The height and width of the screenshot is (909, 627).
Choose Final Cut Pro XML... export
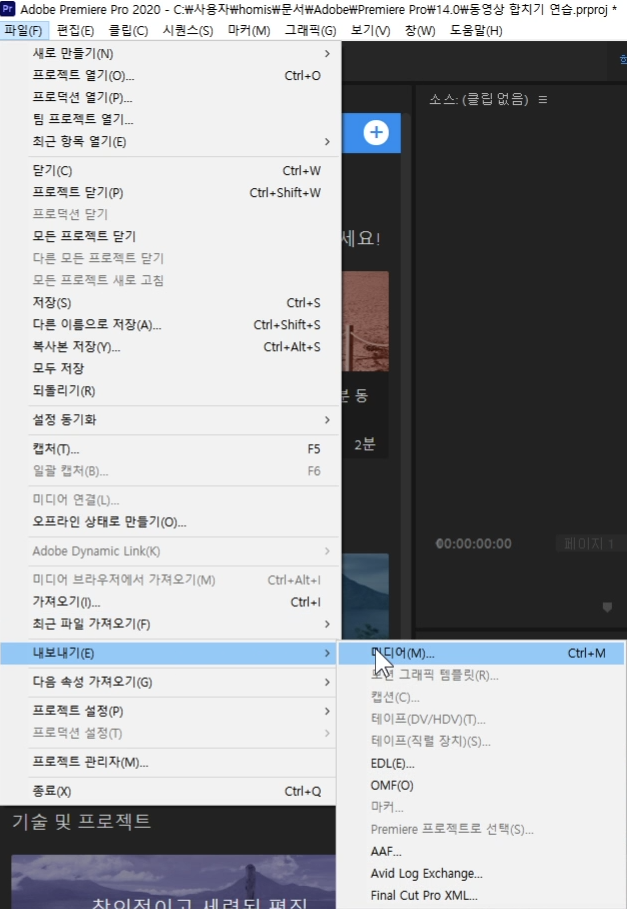pos(482,896)
